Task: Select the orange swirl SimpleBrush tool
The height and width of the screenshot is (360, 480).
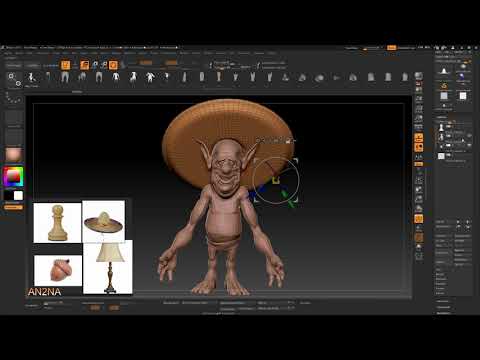Action: click(444, 86)
